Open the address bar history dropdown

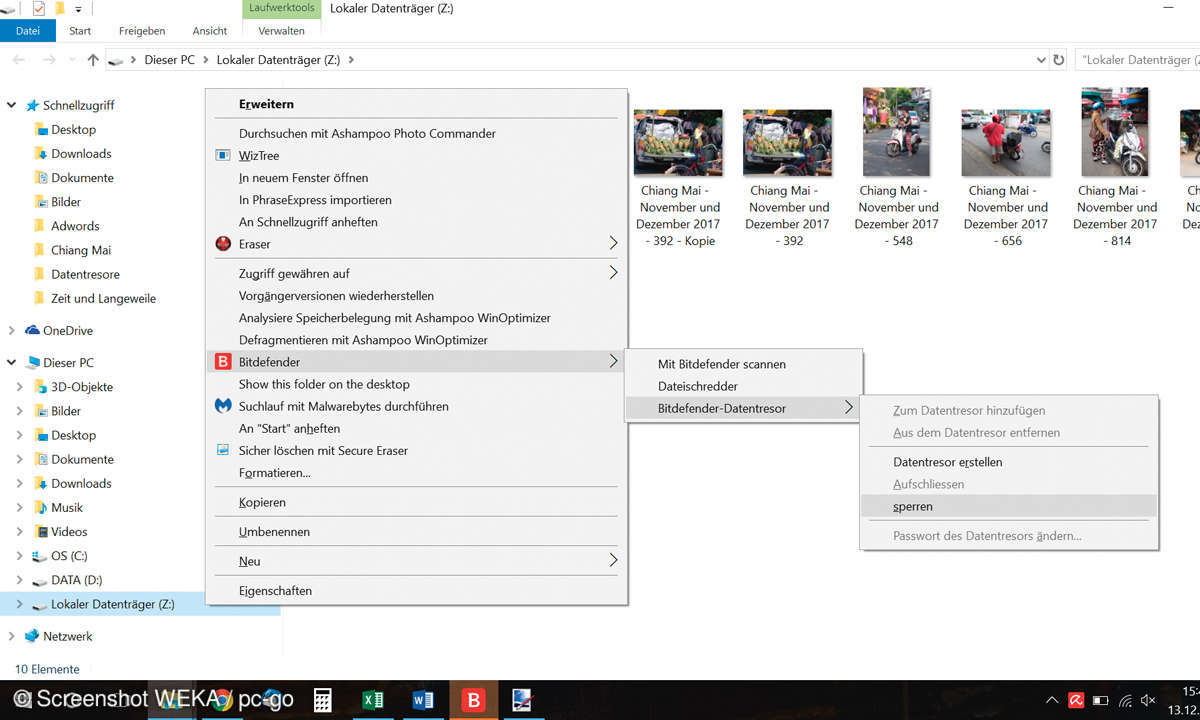(x=1042, y=60)
